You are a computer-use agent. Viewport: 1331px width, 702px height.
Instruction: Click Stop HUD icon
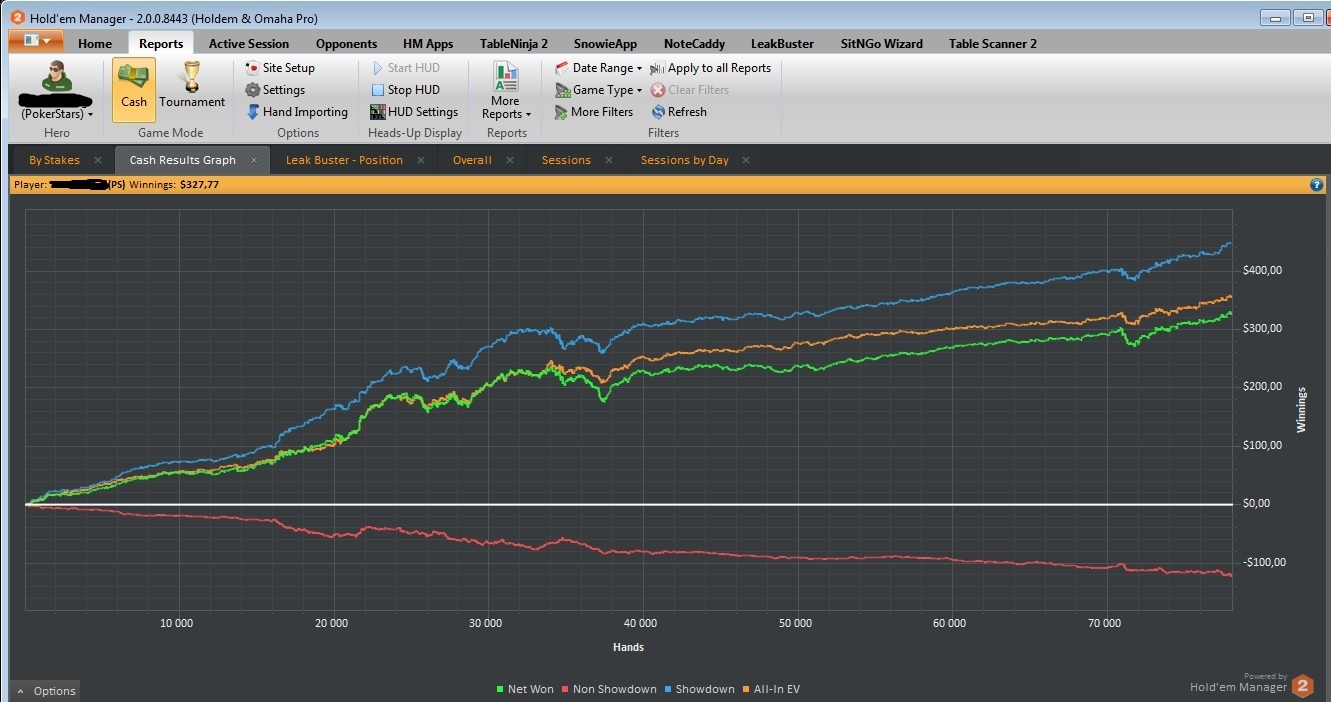(x=377, y=90)
